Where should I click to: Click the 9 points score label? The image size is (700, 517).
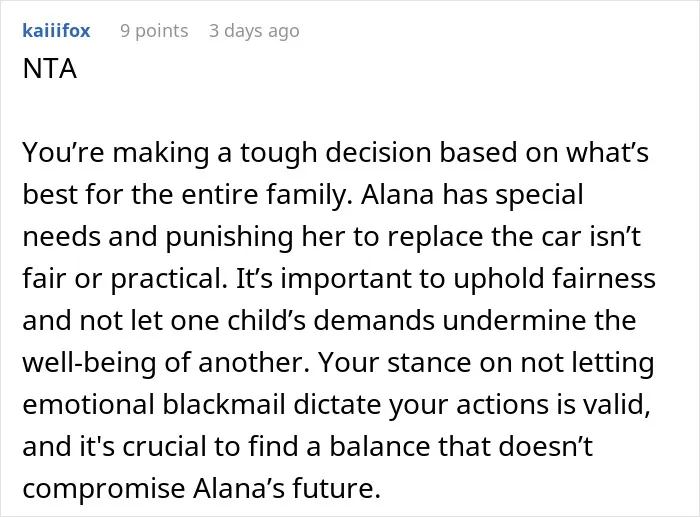[x=154, y=31]
